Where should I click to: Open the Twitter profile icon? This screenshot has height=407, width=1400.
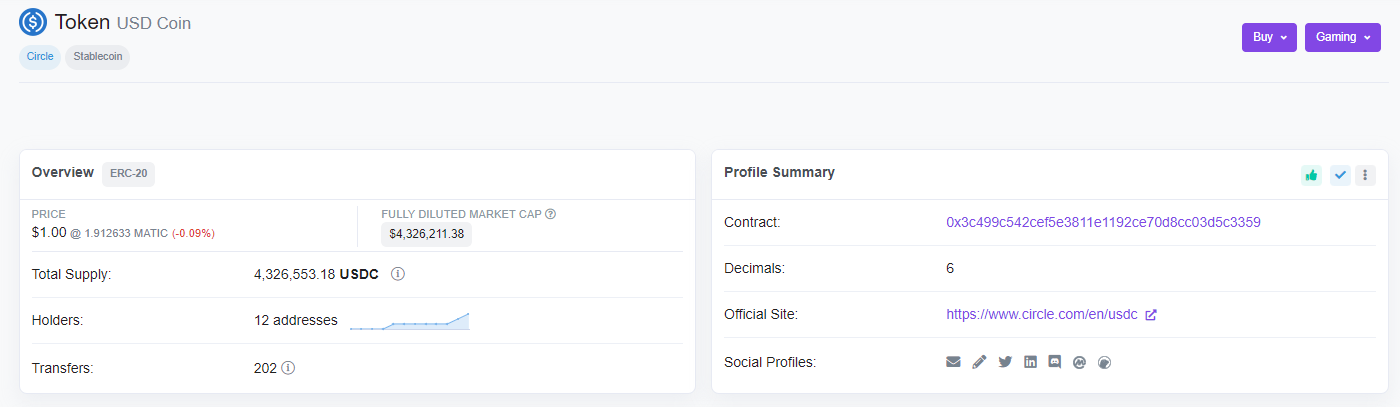(x=1005, y=362)
